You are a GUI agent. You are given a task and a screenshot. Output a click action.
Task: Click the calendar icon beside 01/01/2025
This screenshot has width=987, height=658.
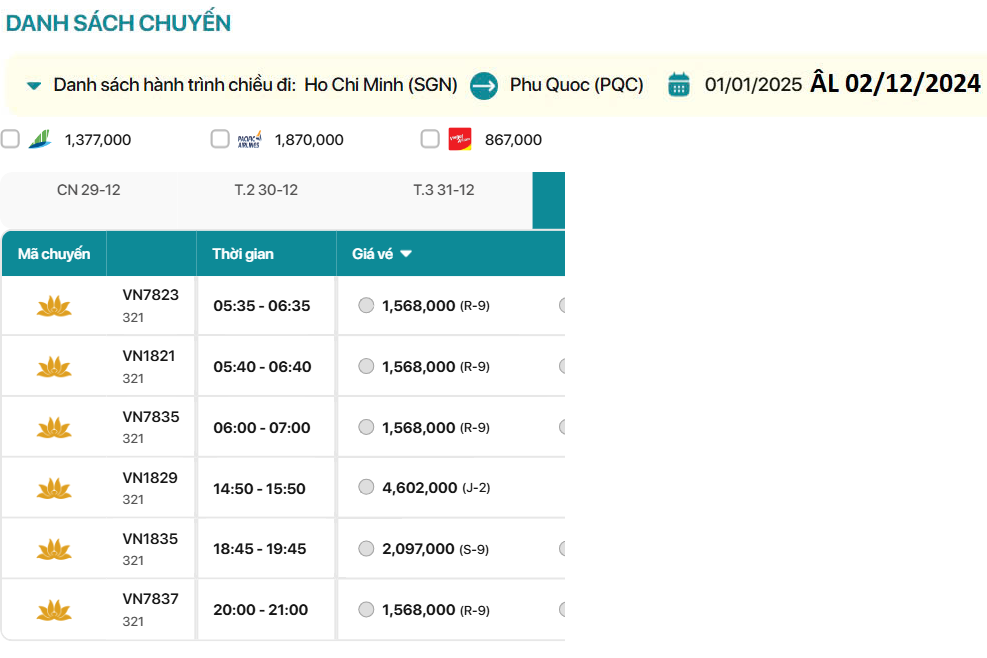tap(679, 85)
